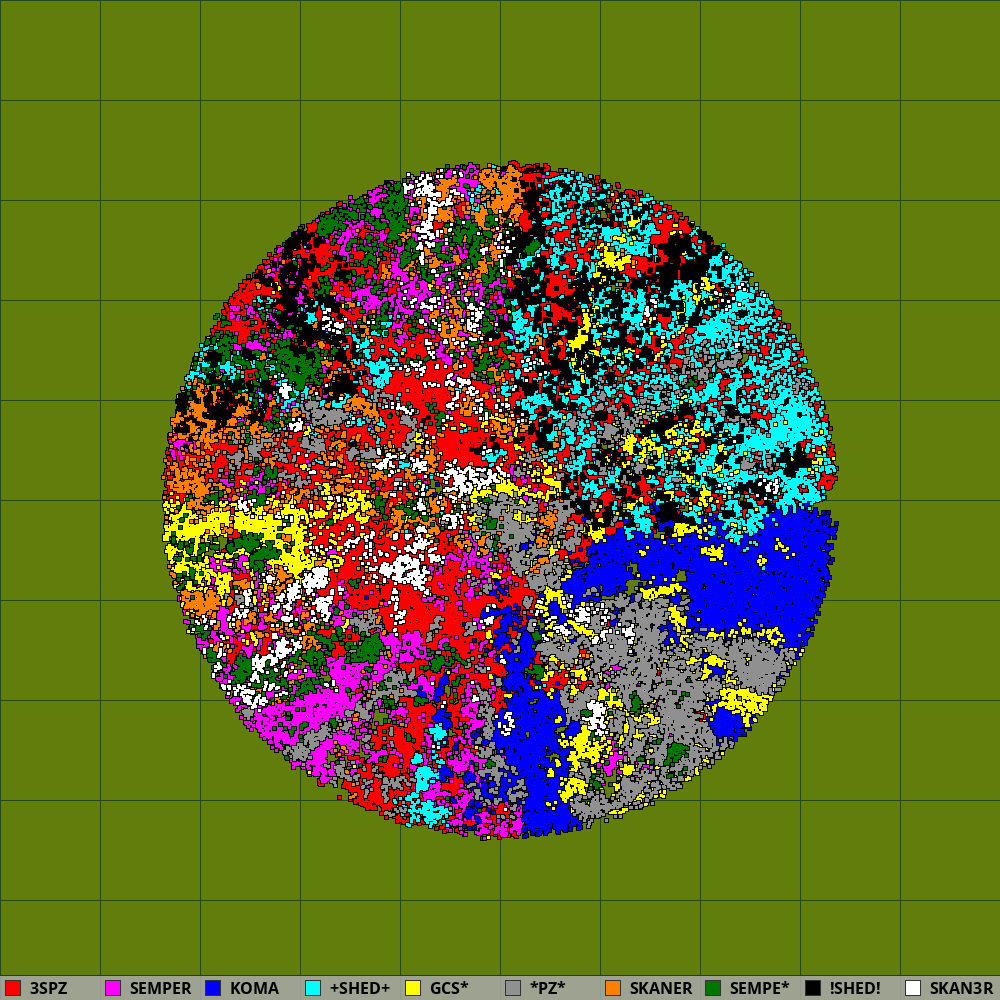
Task: Select the 3SPZ legend label
Action: (48, 988)
